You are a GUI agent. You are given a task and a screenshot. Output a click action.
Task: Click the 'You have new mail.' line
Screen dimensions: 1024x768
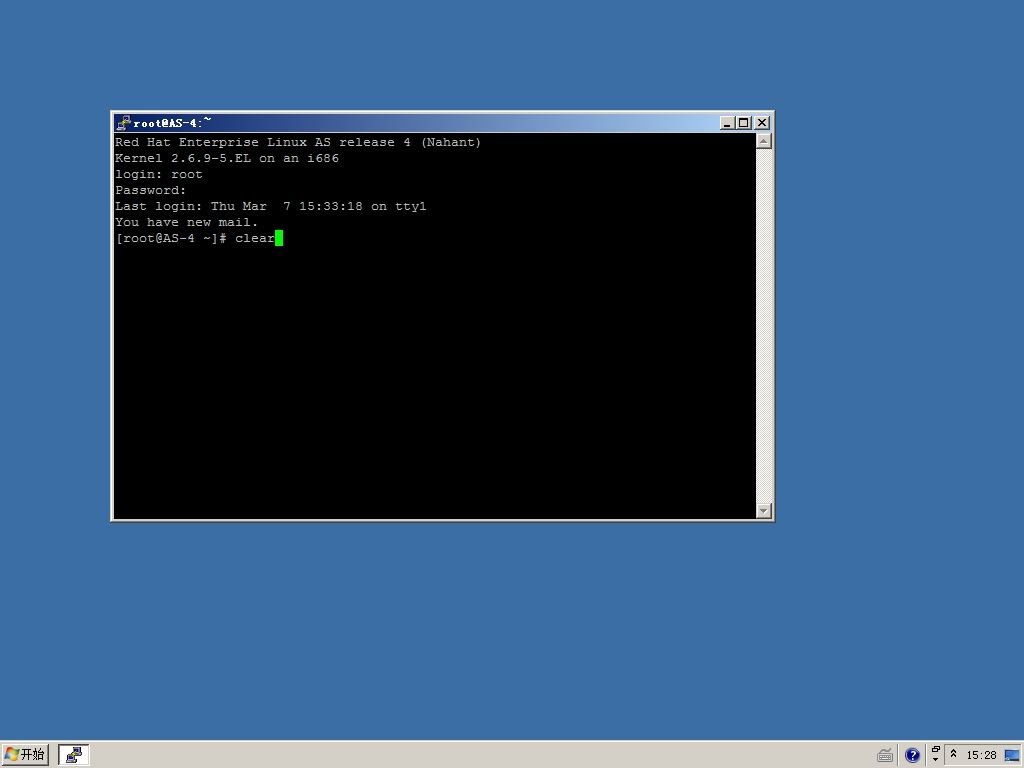[x=186, y=222]
